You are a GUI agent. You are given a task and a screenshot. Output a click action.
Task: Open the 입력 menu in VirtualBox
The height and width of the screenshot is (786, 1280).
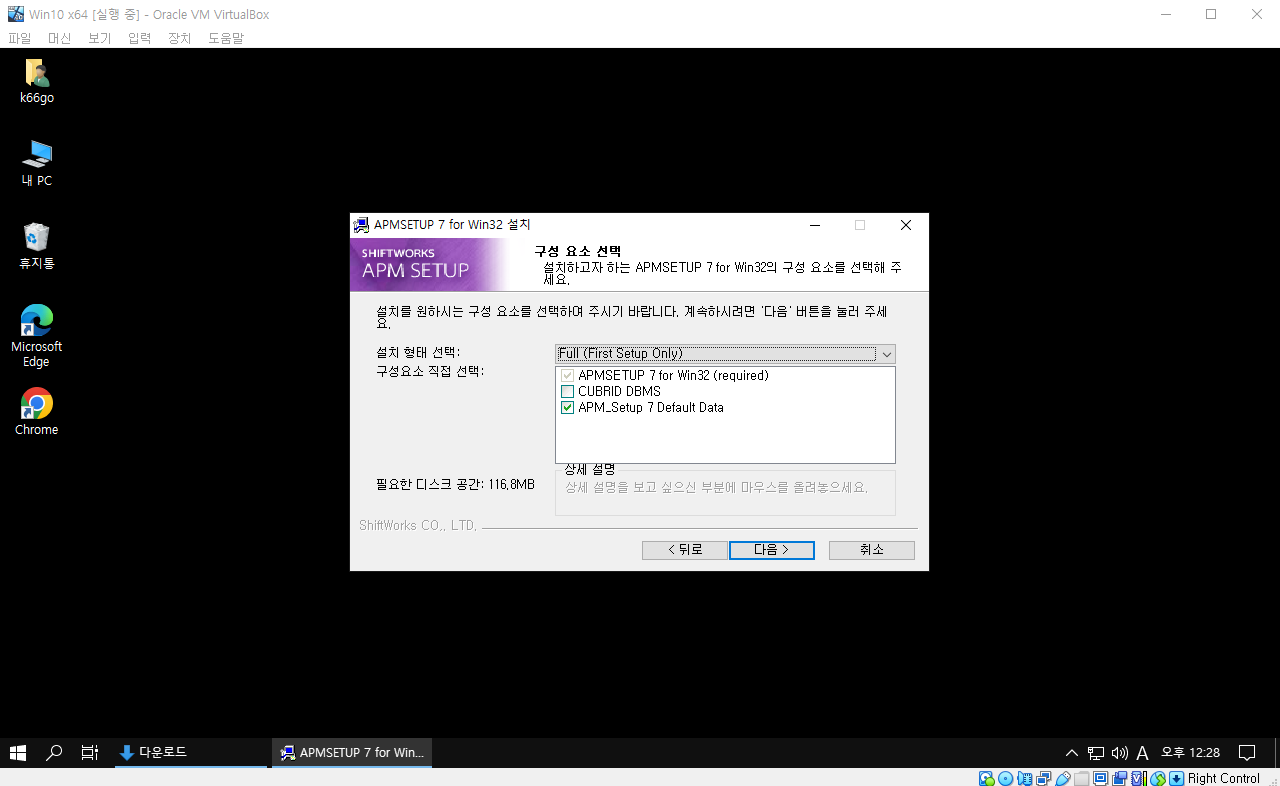139,38
